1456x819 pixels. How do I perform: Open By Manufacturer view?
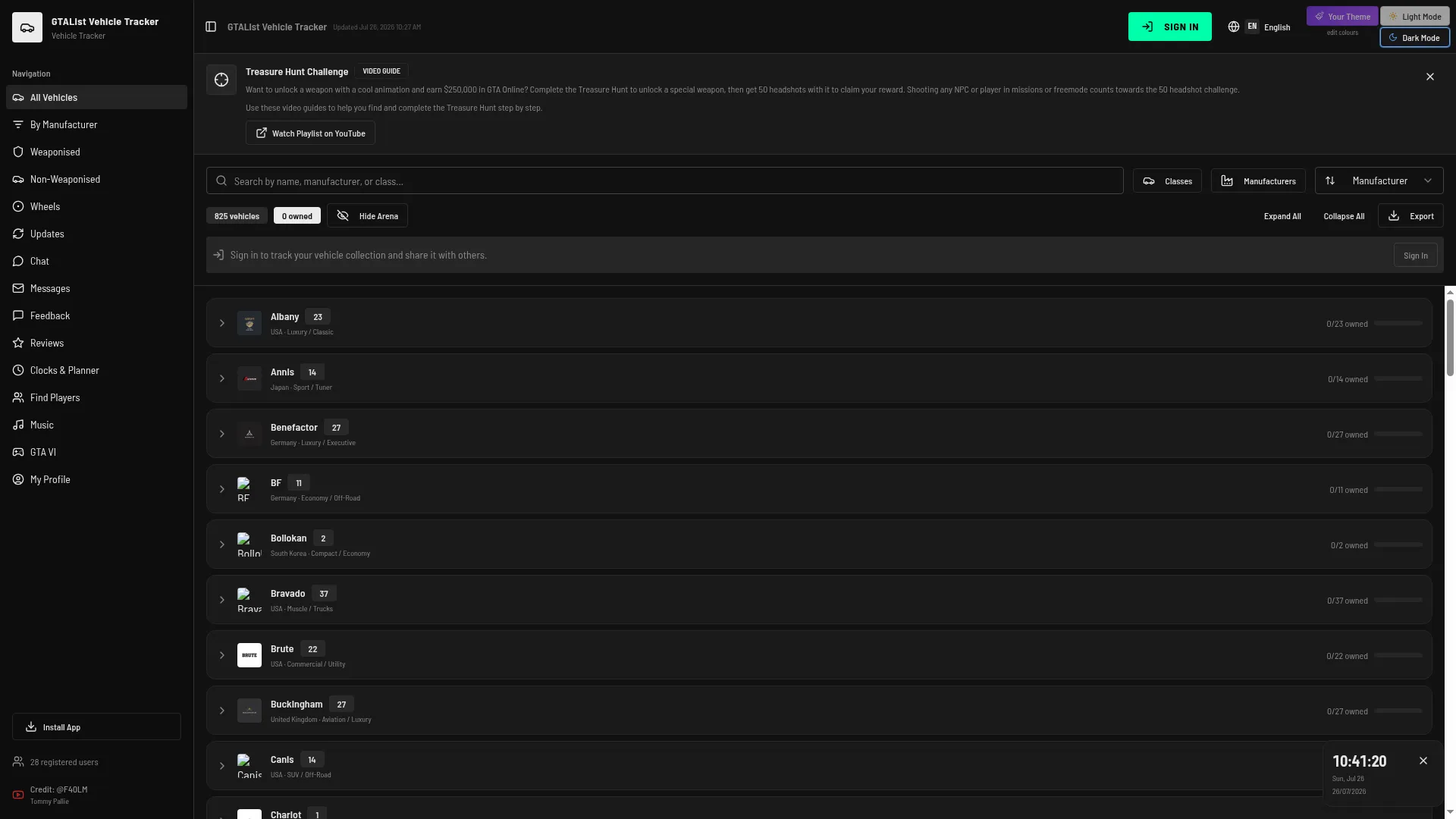[x=96, y=124]
